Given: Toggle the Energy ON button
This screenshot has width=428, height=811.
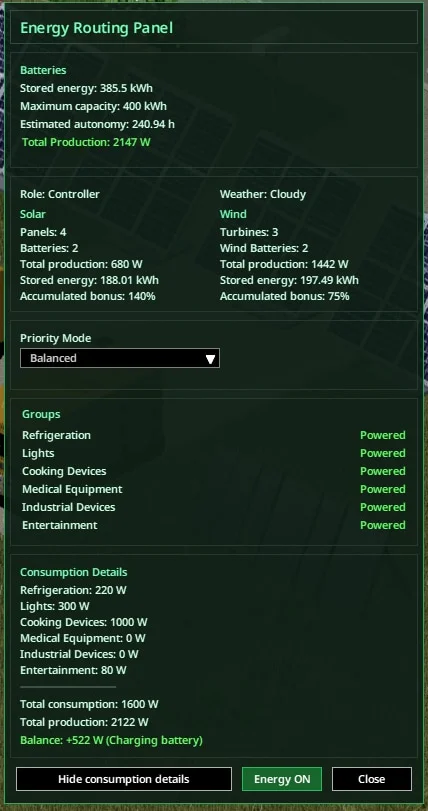Looking at the screenshot, I should coord(282,779).
